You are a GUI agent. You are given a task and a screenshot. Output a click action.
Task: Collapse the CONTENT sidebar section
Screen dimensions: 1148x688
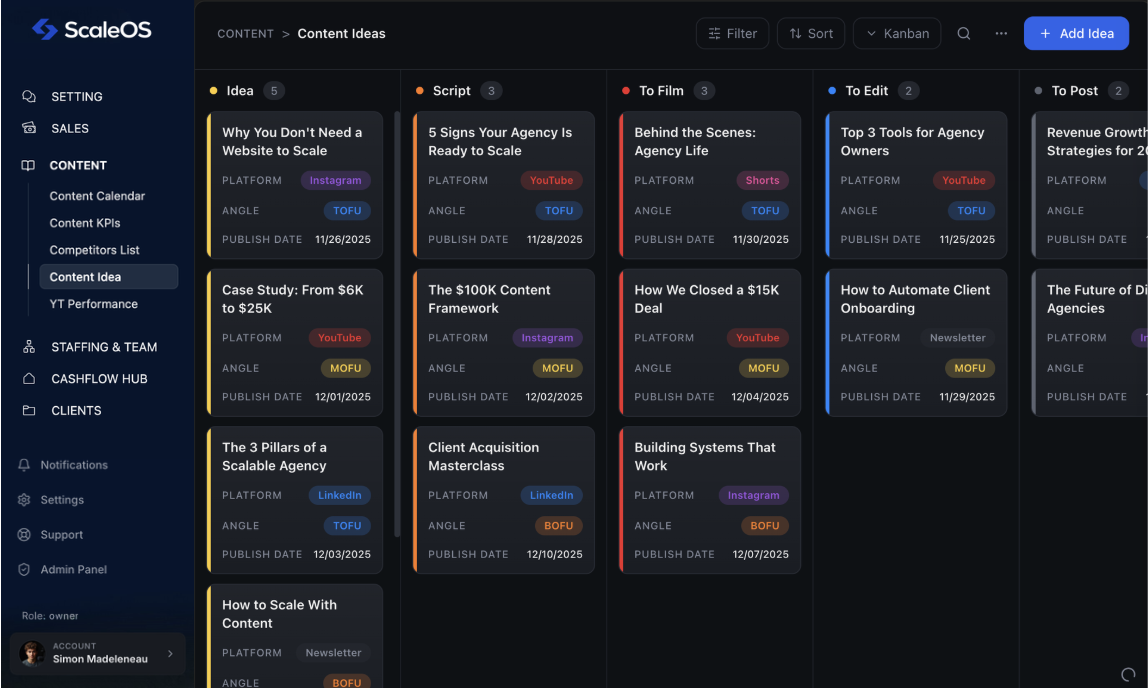coord(78,165)
